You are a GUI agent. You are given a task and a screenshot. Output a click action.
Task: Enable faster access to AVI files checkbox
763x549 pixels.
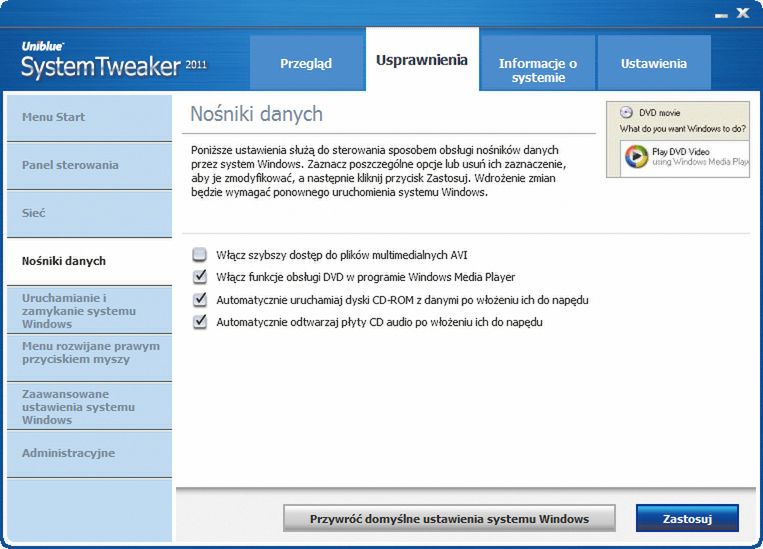click(200, 255)
